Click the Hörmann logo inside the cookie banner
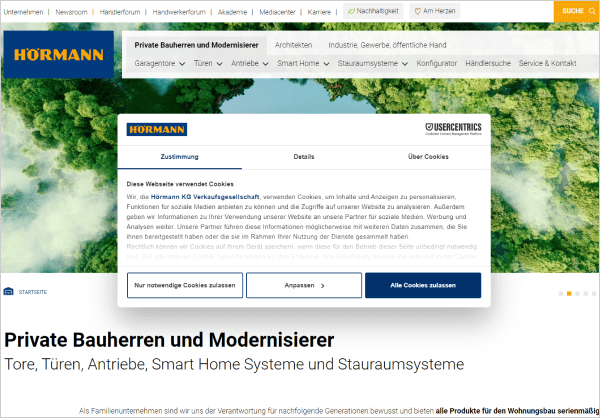Viewport: 600px width, 418px height. pyautogui.click(x=155, y=129)
